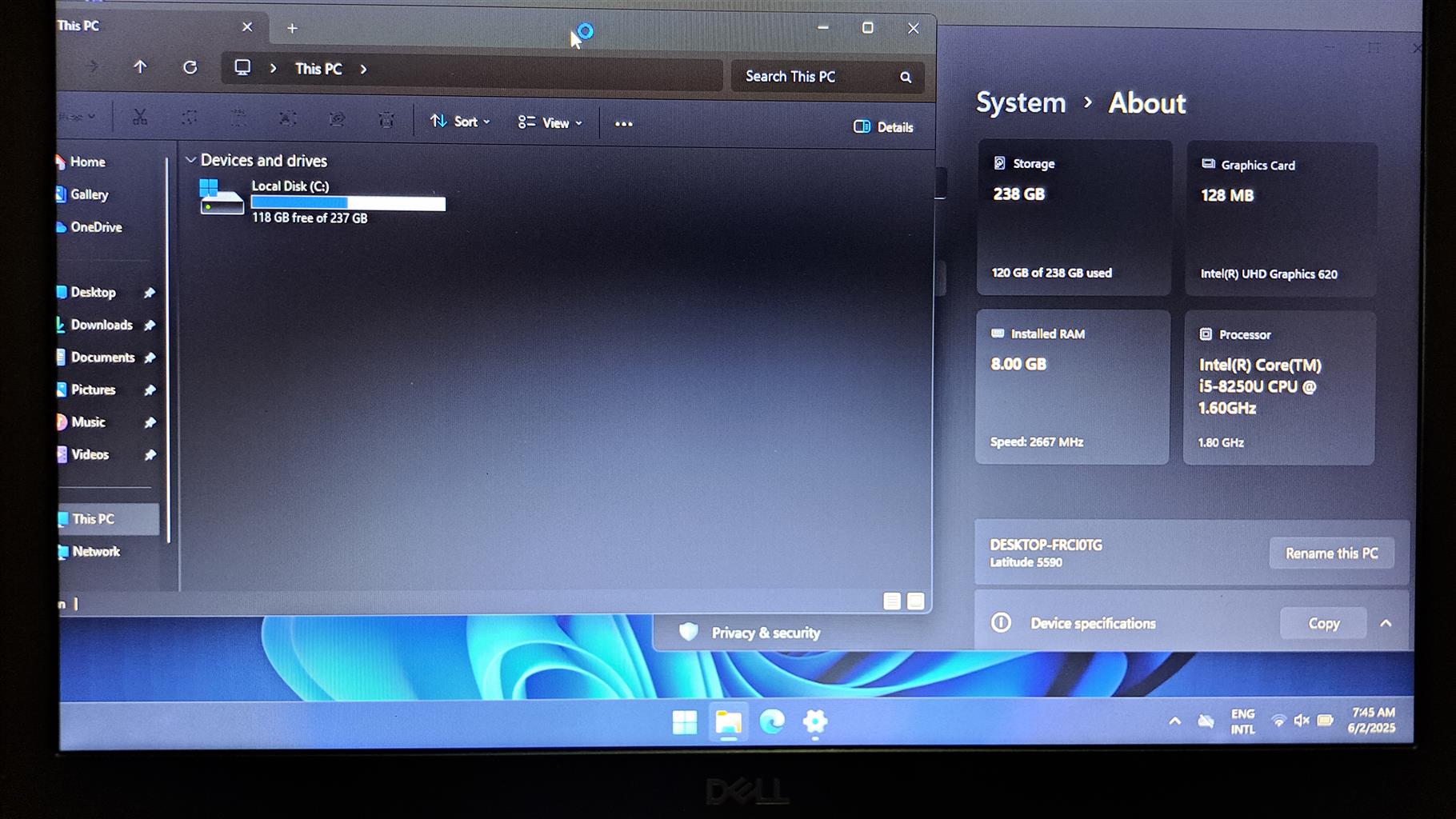The width and height of the screenshot is (1456, 819).
Task: Click the Up directory arrow
Action: [140, 67]
